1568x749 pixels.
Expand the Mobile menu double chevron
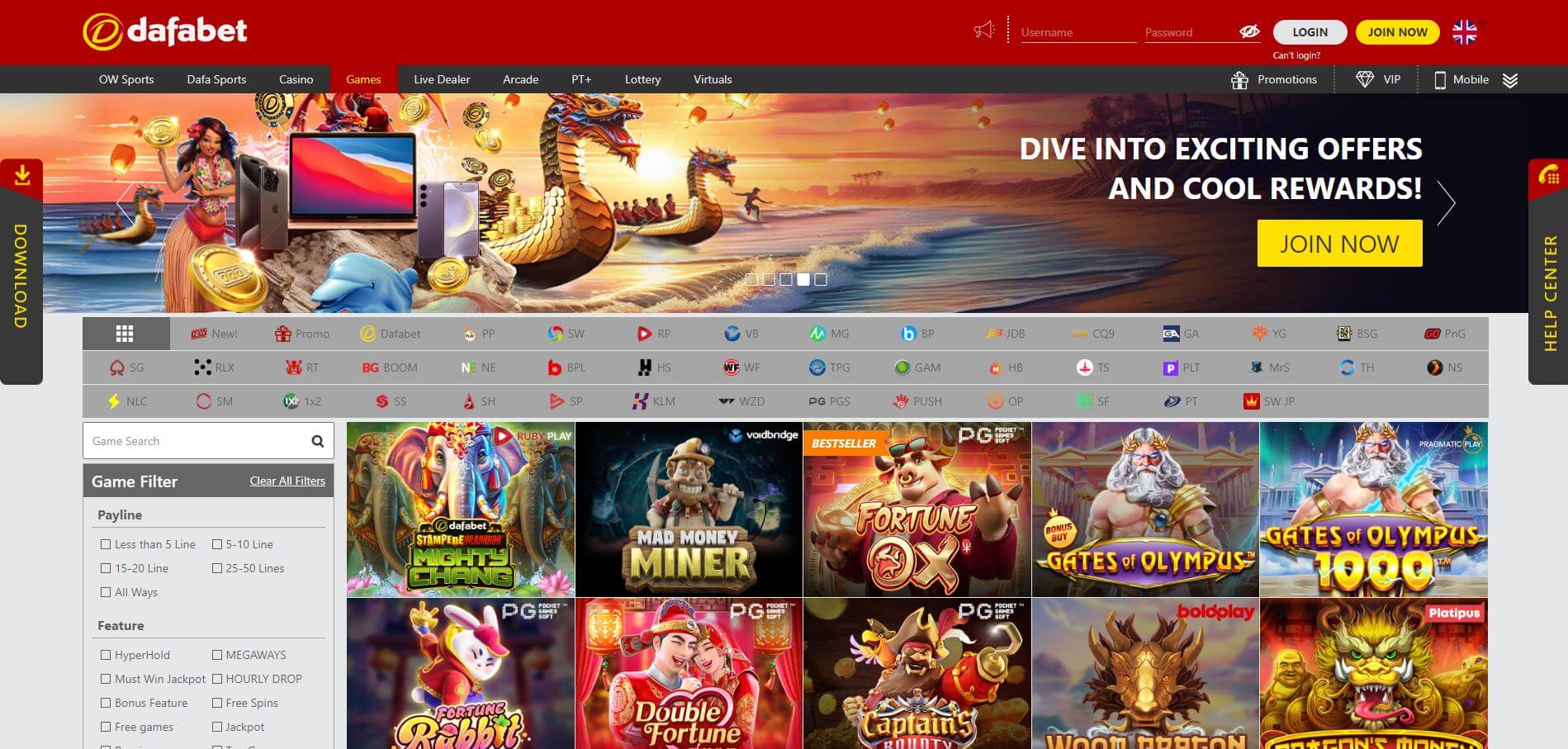(x=1512, y=80)
